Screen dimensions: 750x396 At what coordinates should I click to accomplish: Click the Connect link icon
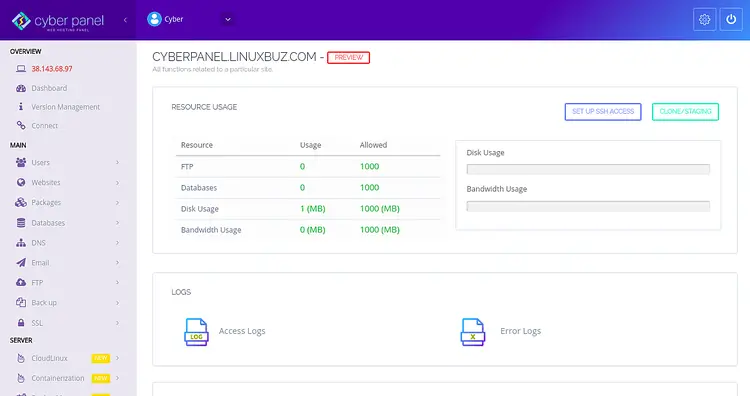coord(21,125)
